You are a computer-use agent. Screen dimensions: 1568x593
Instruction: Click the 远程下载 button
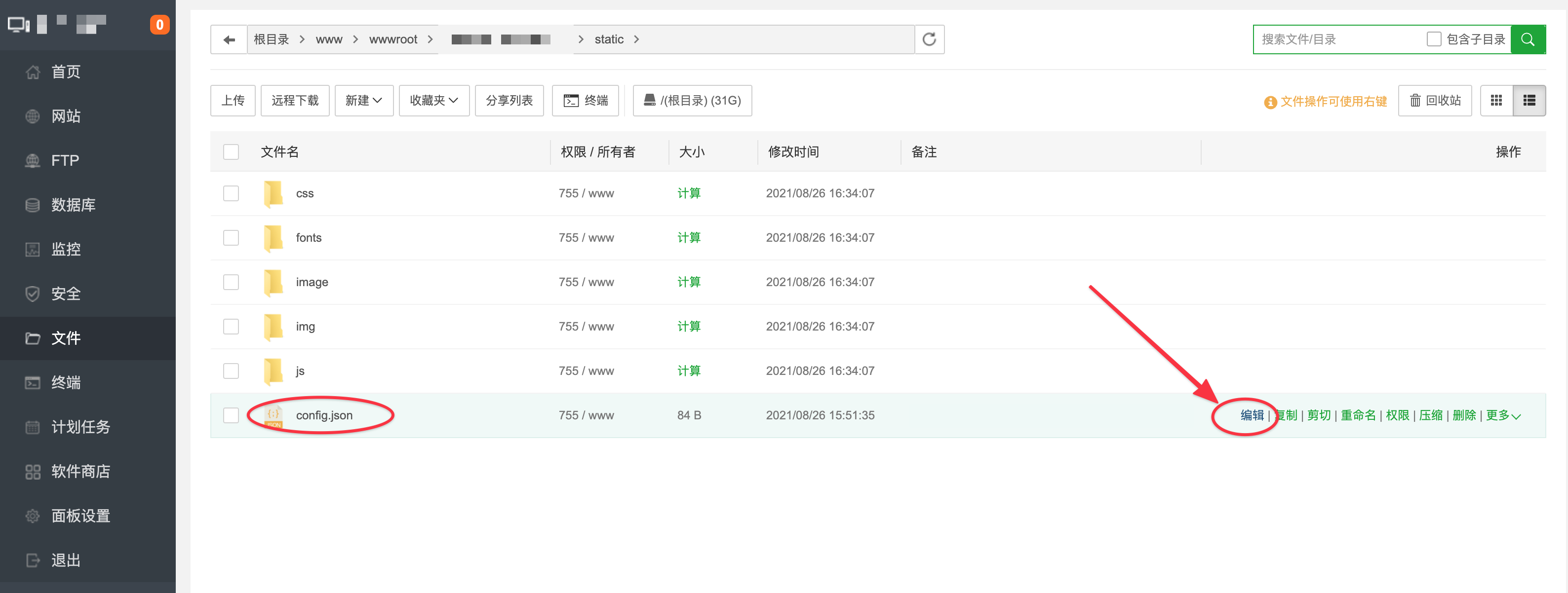pyautogui.click(x=295, y=100)
